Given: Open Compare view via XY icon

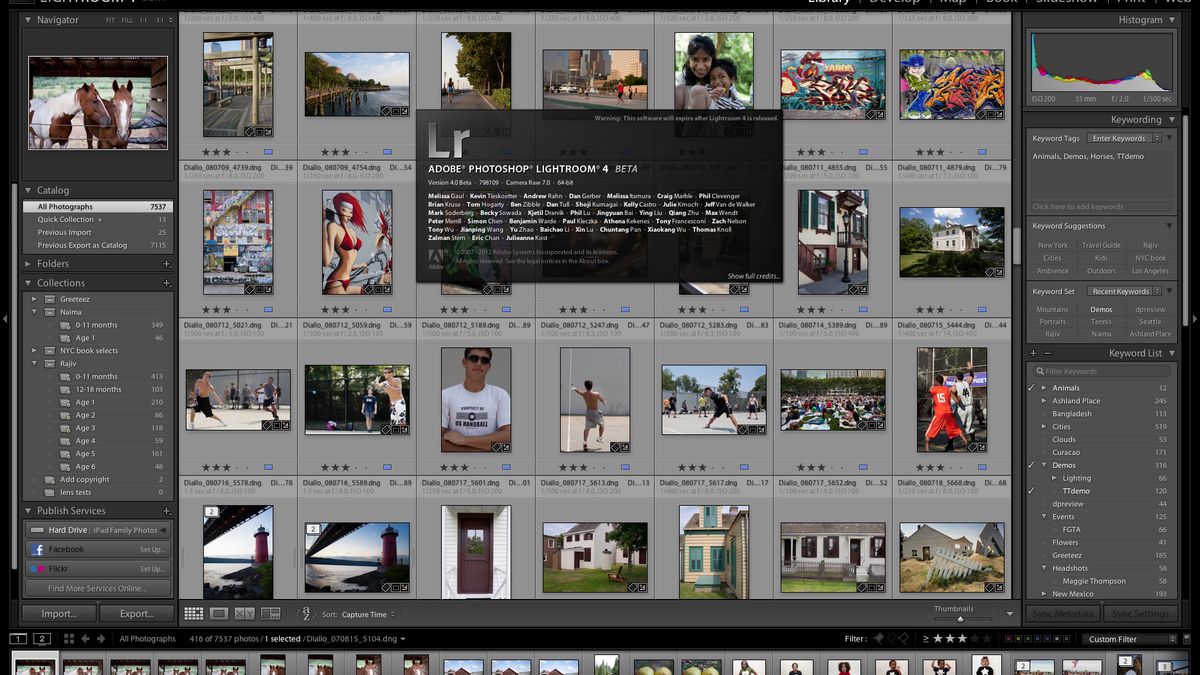Looking at the screenshot, I should click(x=244, y=613).
